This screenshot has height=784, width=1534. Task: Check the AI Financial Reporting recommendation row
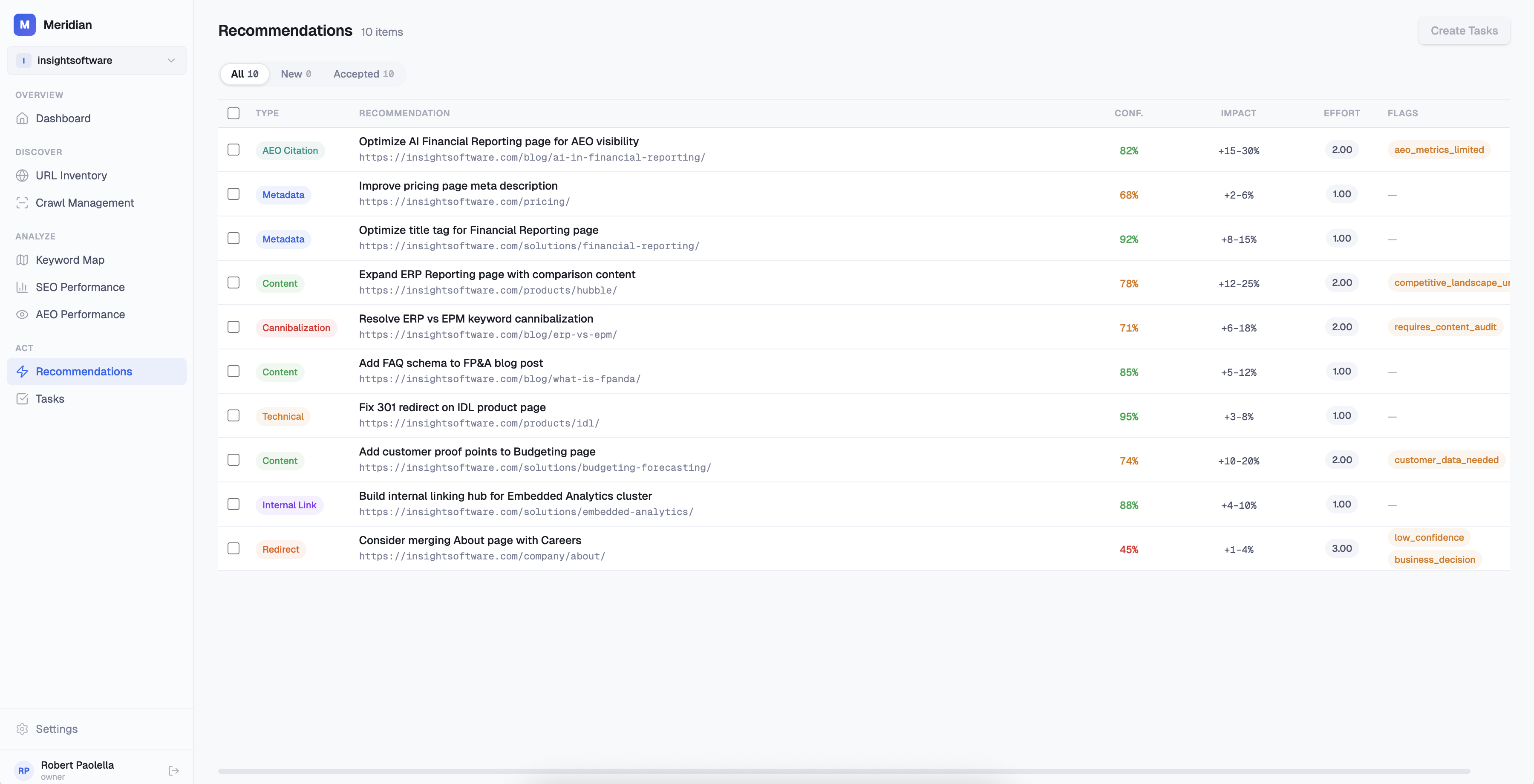(x=234, y=150)
